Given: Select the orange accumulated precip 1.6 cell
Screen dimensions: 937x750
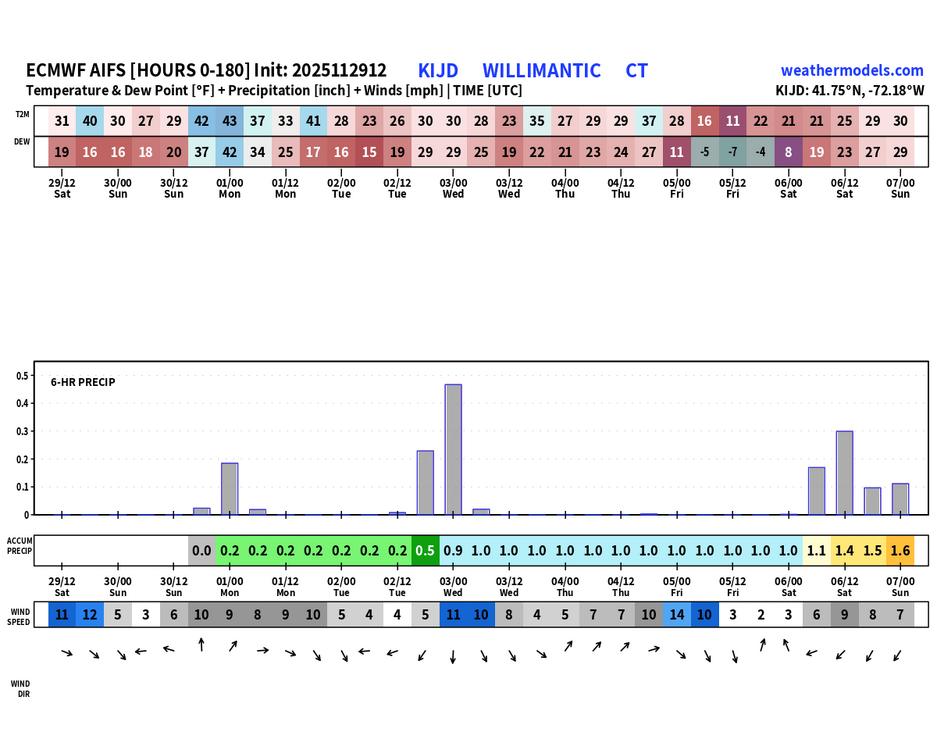Looking at the screenshot, I should pyautogui.click(x=900, y=550).
